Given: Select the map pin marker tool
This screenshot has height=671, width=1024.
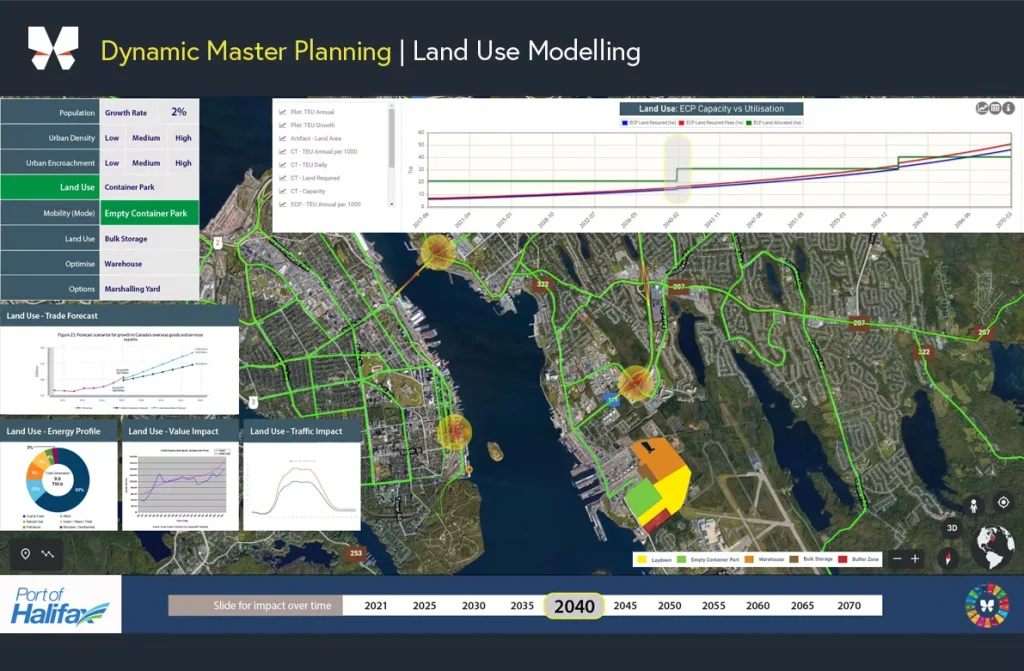Looking at the screenshot, I should (25, 554).
